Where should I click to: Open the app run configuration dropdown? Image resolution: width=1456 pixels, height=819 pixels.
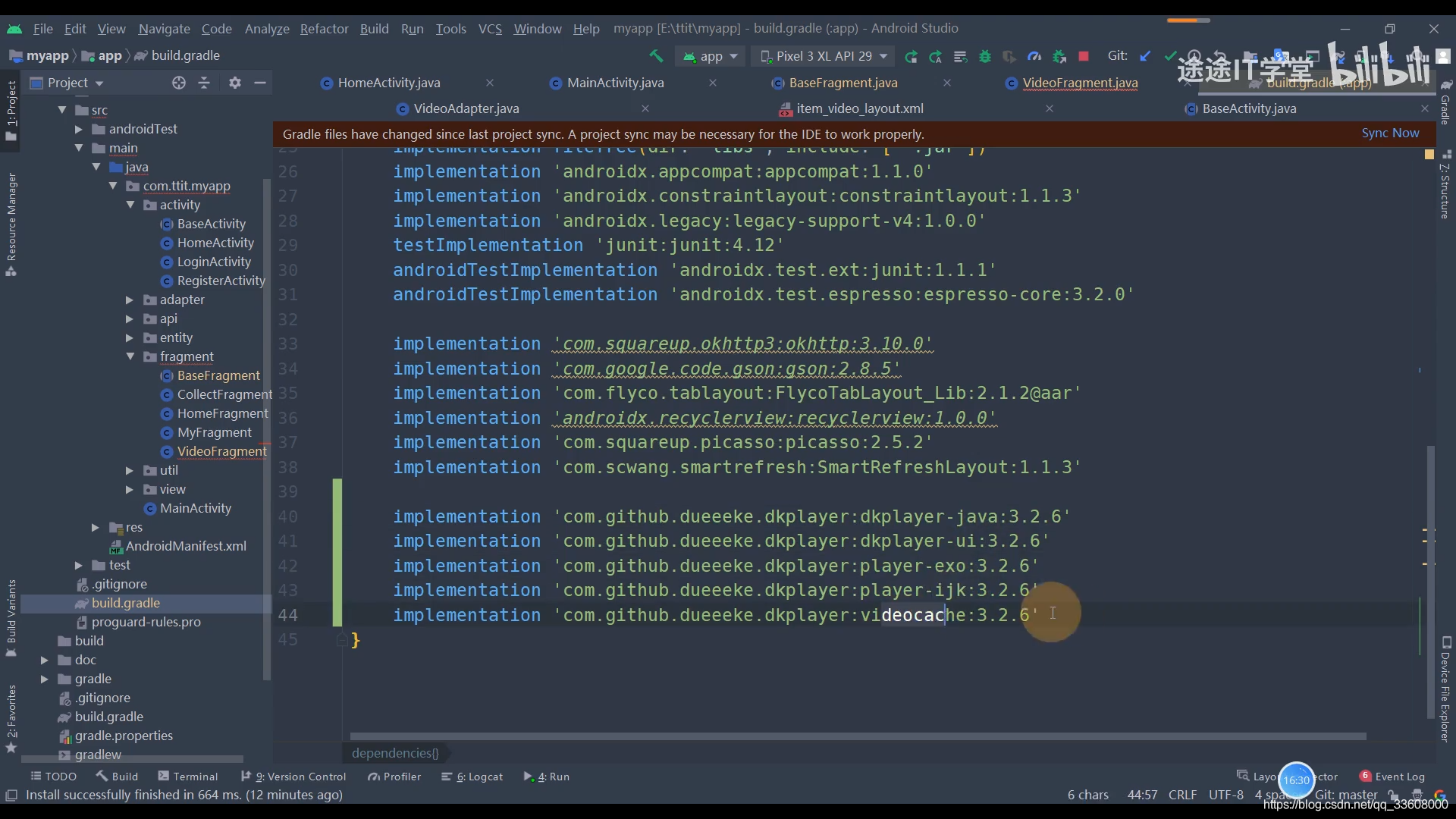coord(711,56)
